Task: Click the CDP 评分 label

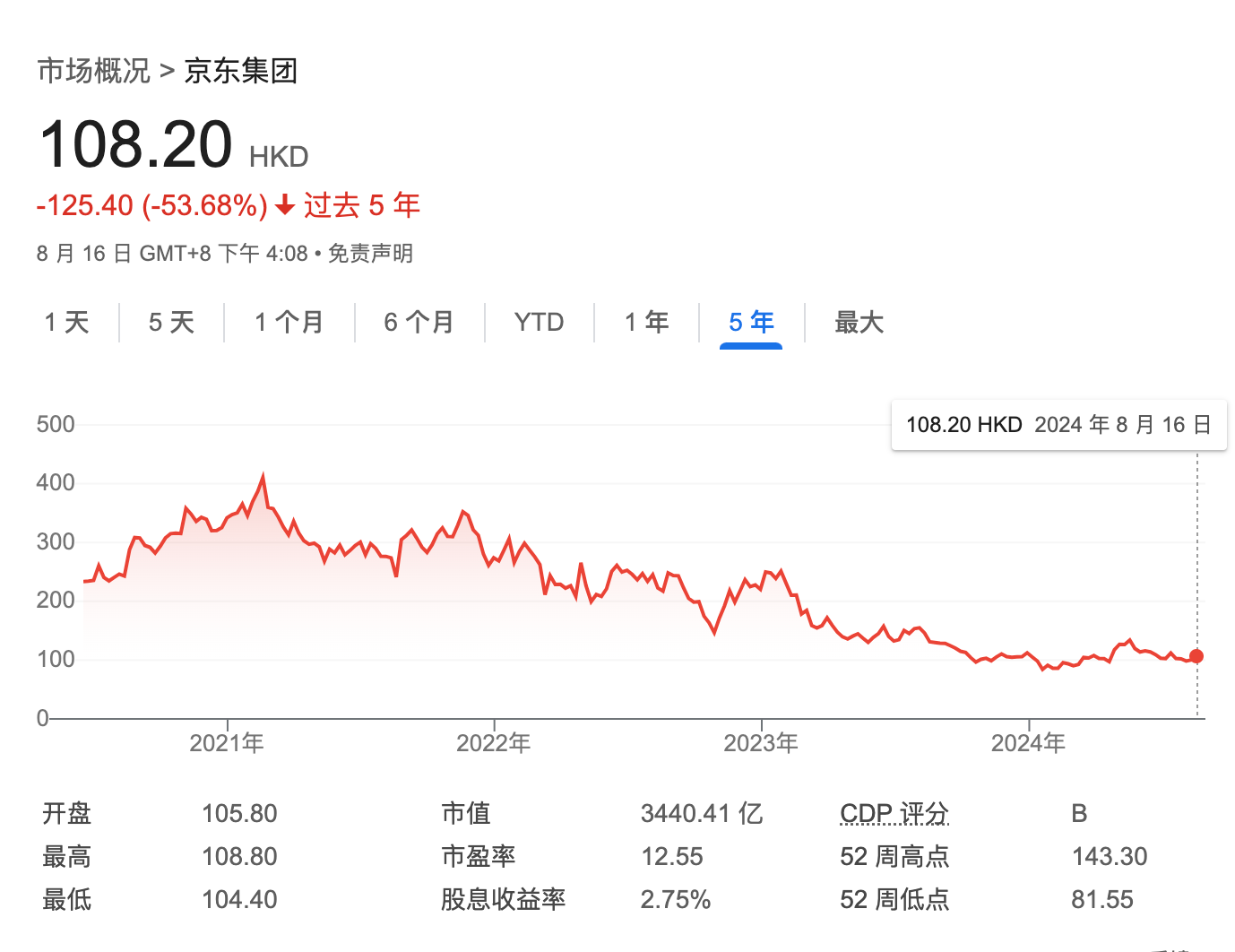Action: coord(894,813)
